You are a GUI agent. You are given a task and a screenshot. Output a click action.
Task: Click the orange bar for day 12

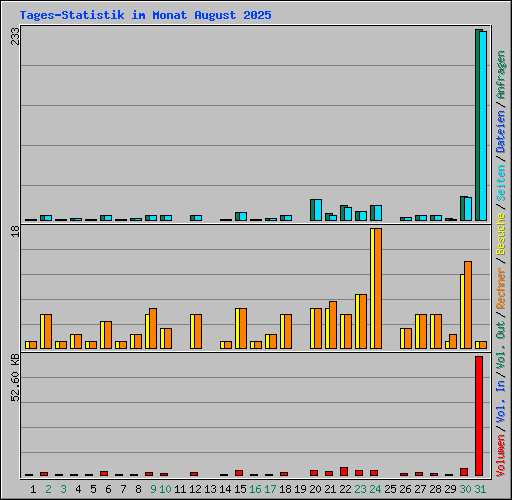pyautogui.click(x=198, y=331)
